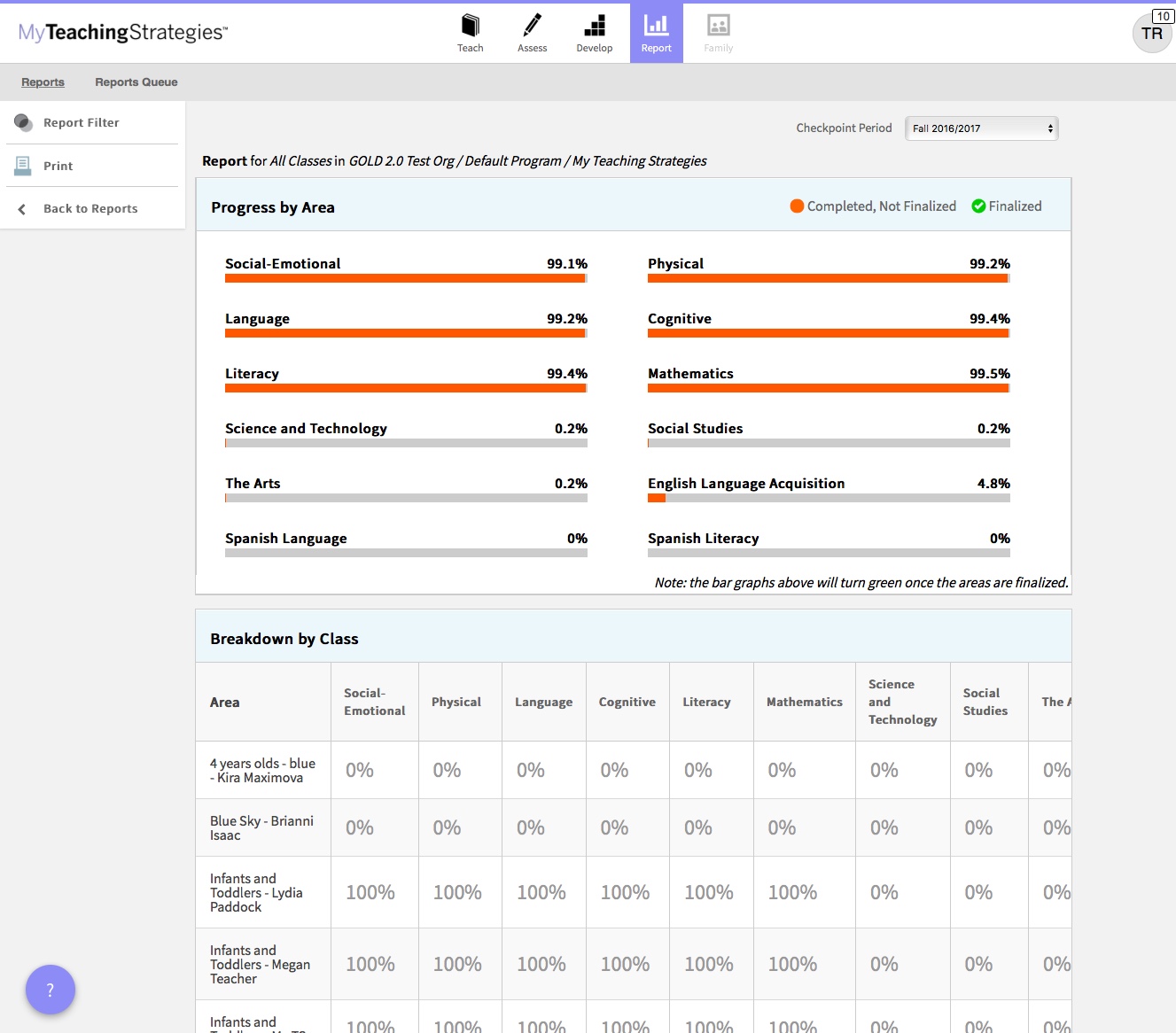Click the Develop icon
1176x1033 pixels.
(x=595, y=32)
